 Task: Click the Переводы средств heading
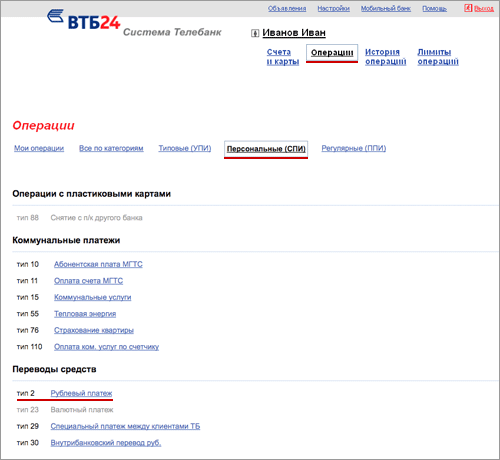[x=54, y=369]
